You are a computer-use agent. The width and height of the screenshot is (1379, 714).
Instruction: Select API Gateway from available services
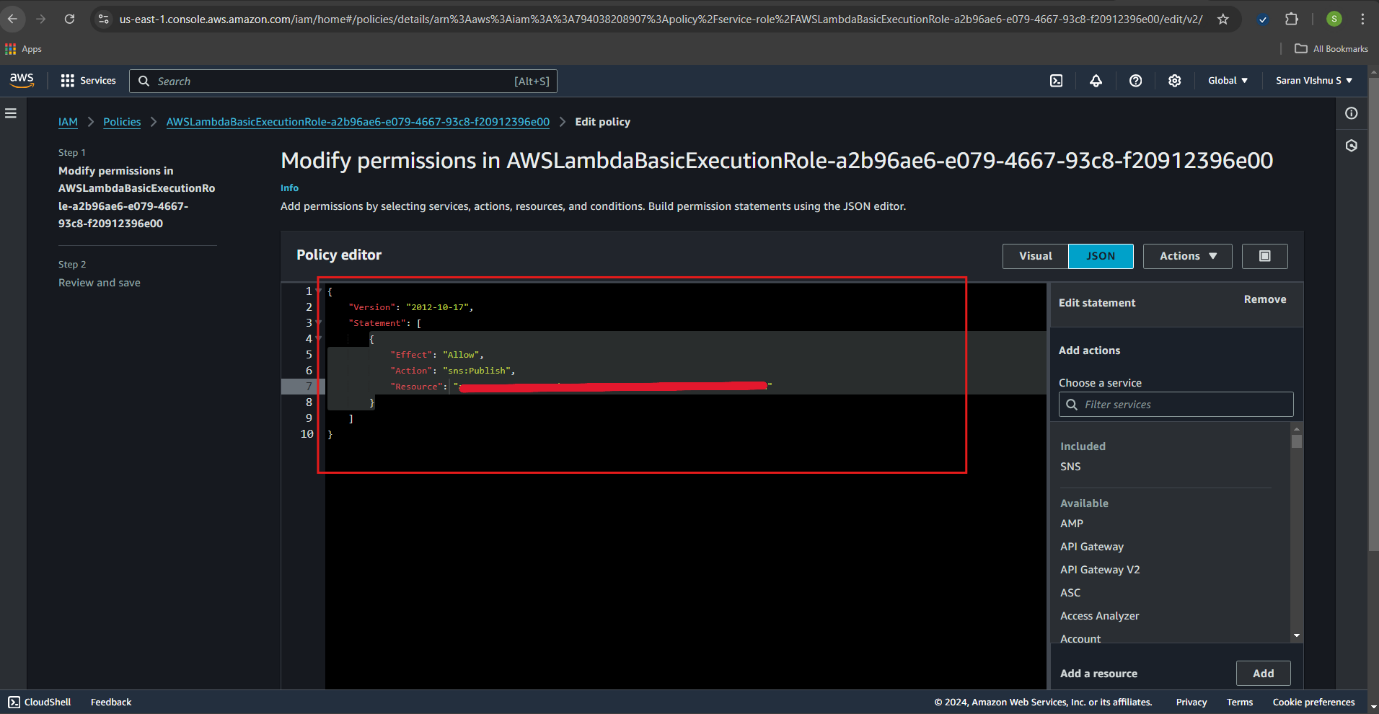[x=1092, y=547]
